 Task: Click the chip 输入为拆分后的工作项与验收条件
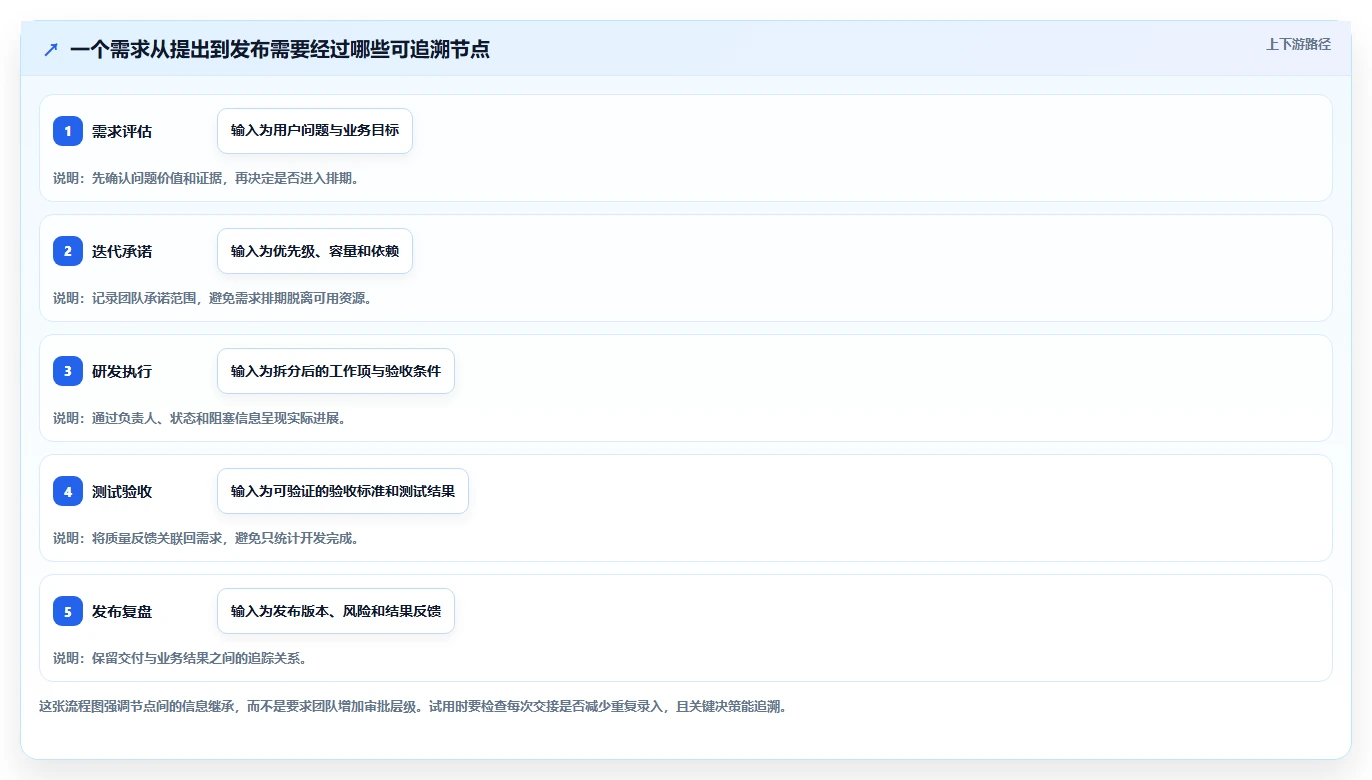(336, 371)
